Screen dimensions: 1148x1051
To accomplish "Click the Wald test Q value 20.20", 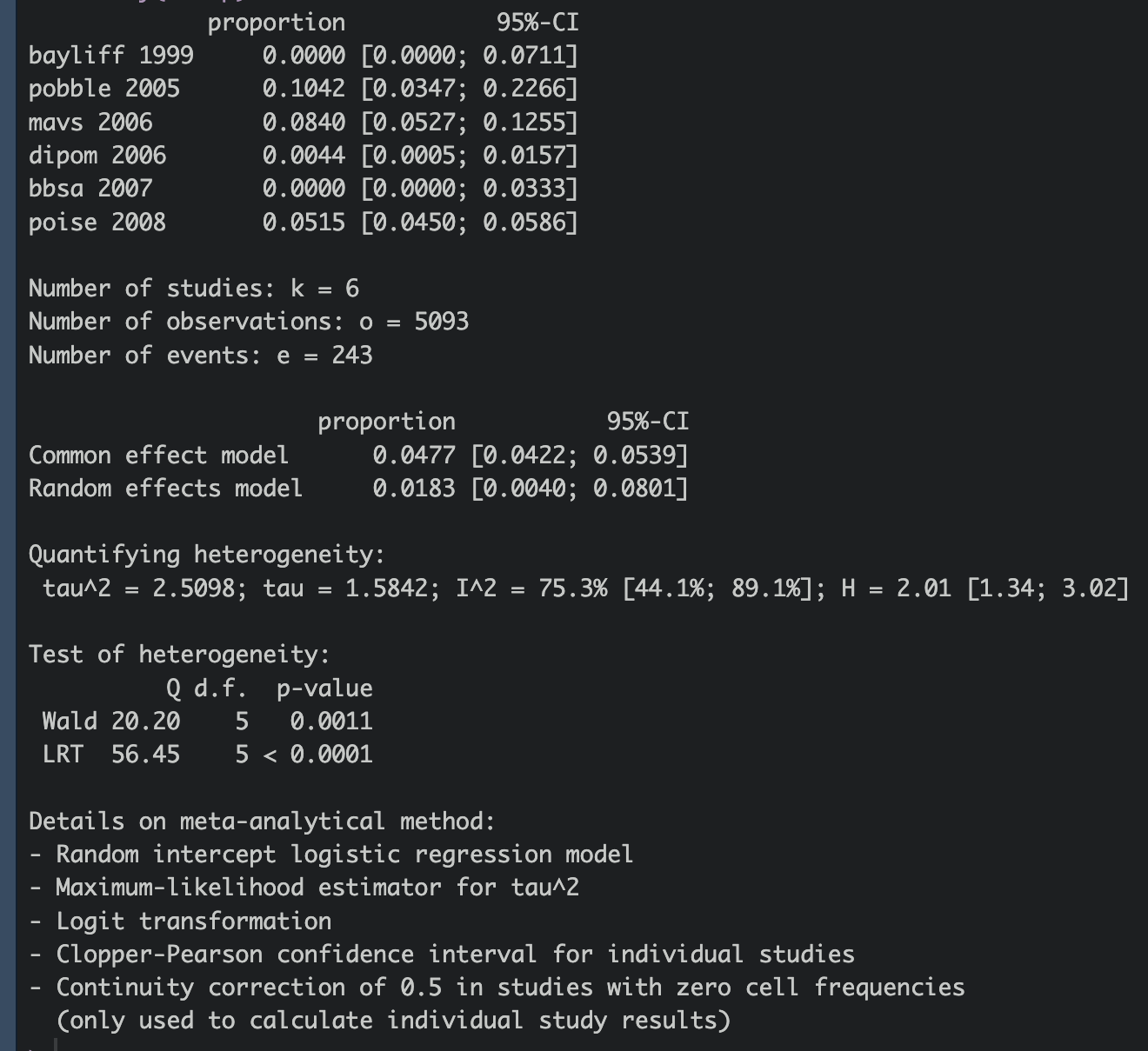I will (145, 722).
